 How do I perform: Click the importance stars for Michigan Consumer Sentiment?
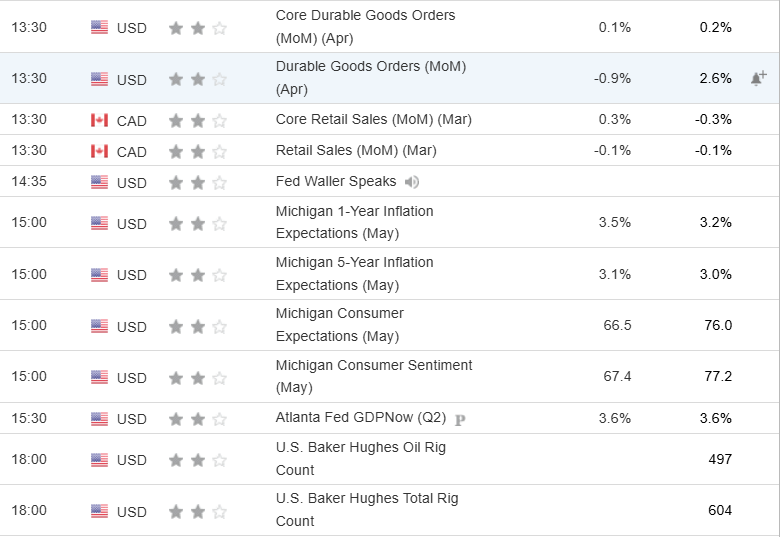click(198, 377)
